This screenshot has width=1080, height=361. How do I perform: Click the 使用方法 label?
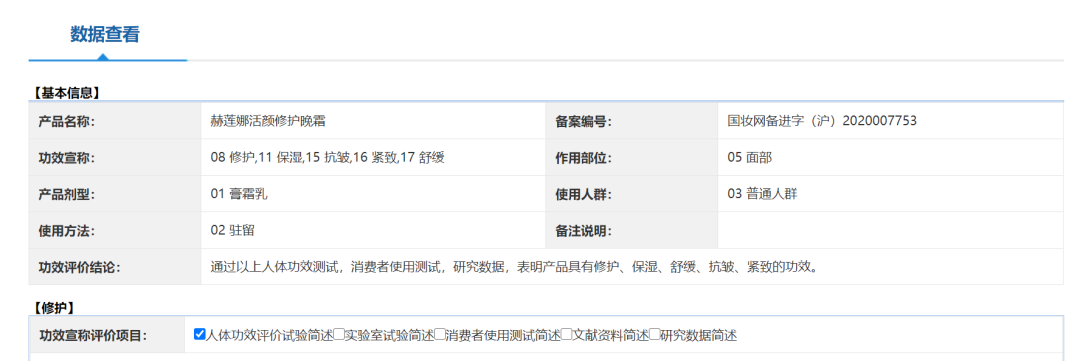coord(66,231)
